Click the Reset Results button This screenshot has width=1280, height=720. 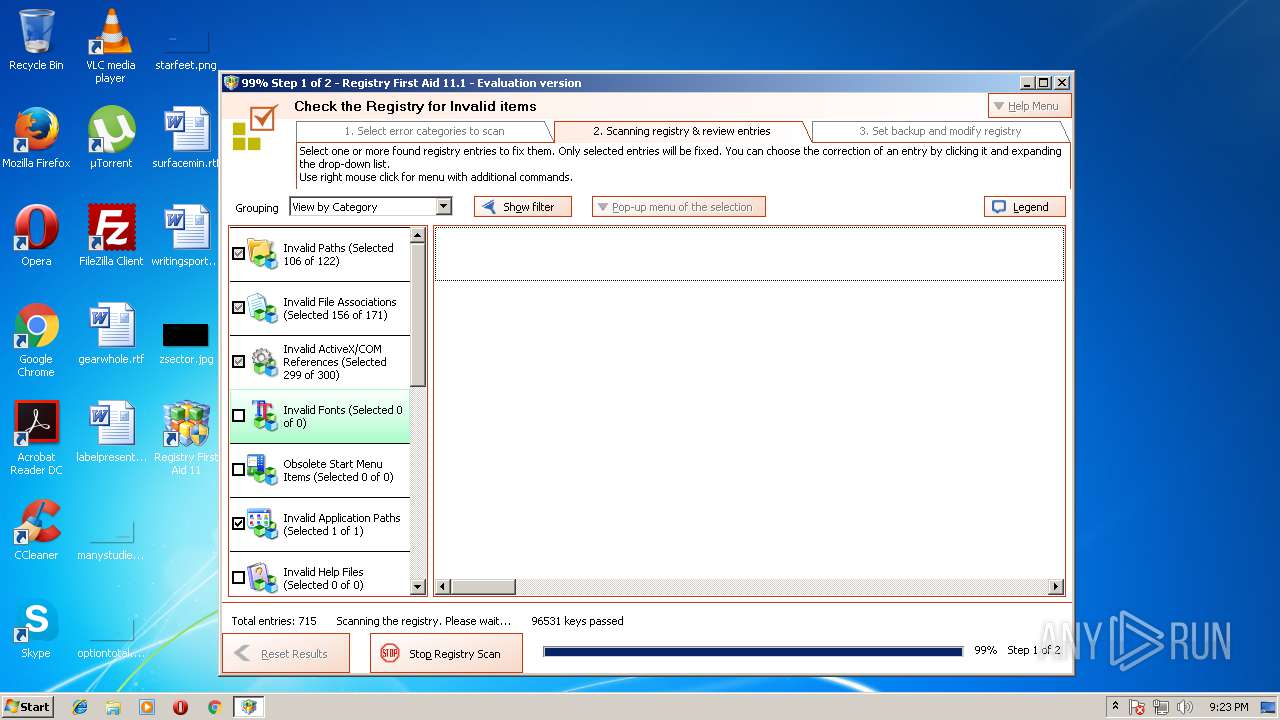point(286,654)
